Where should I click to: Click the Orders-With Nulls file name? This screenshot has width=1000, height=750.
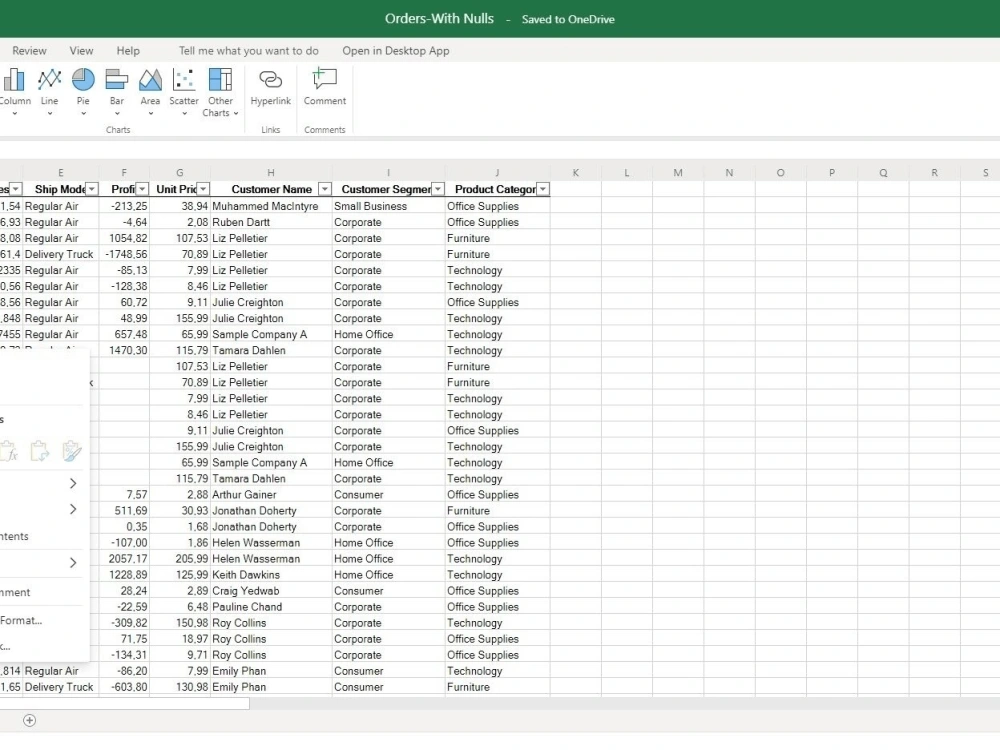pyautogui.click(x=439, y=18)
